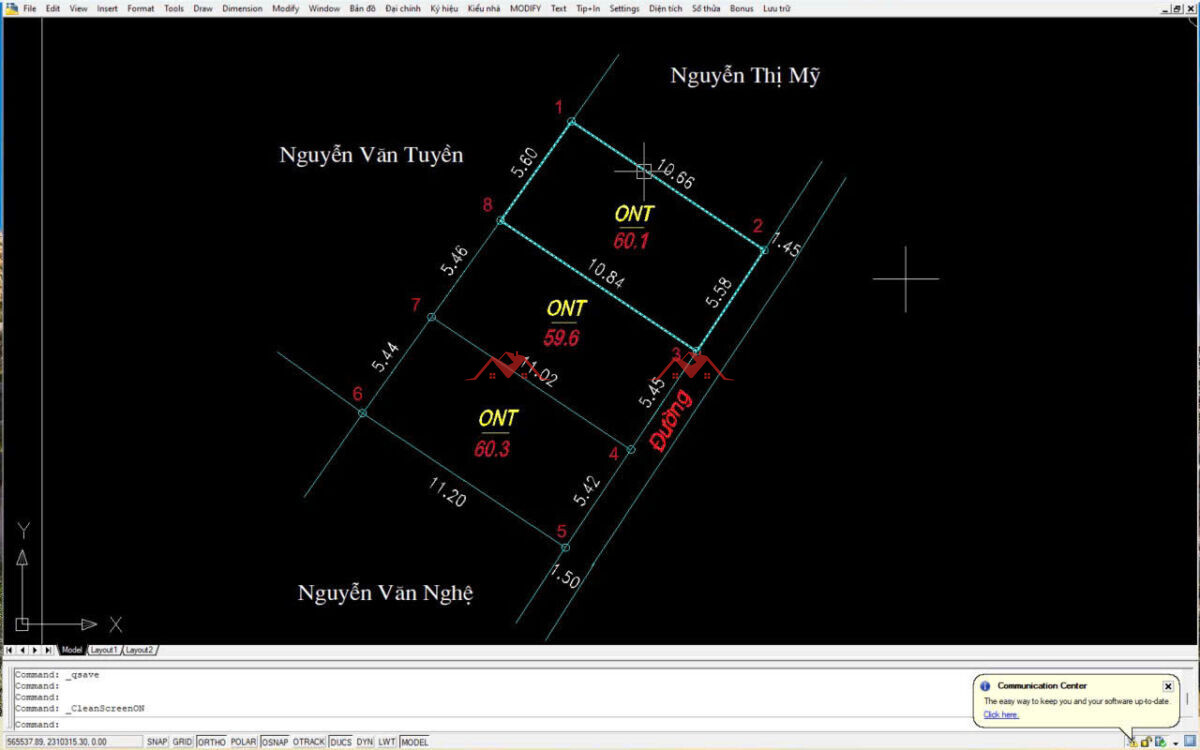Click the Clean Screen icon in status bar
This screenshot has height=750, width=1200.
point(1189,741)
